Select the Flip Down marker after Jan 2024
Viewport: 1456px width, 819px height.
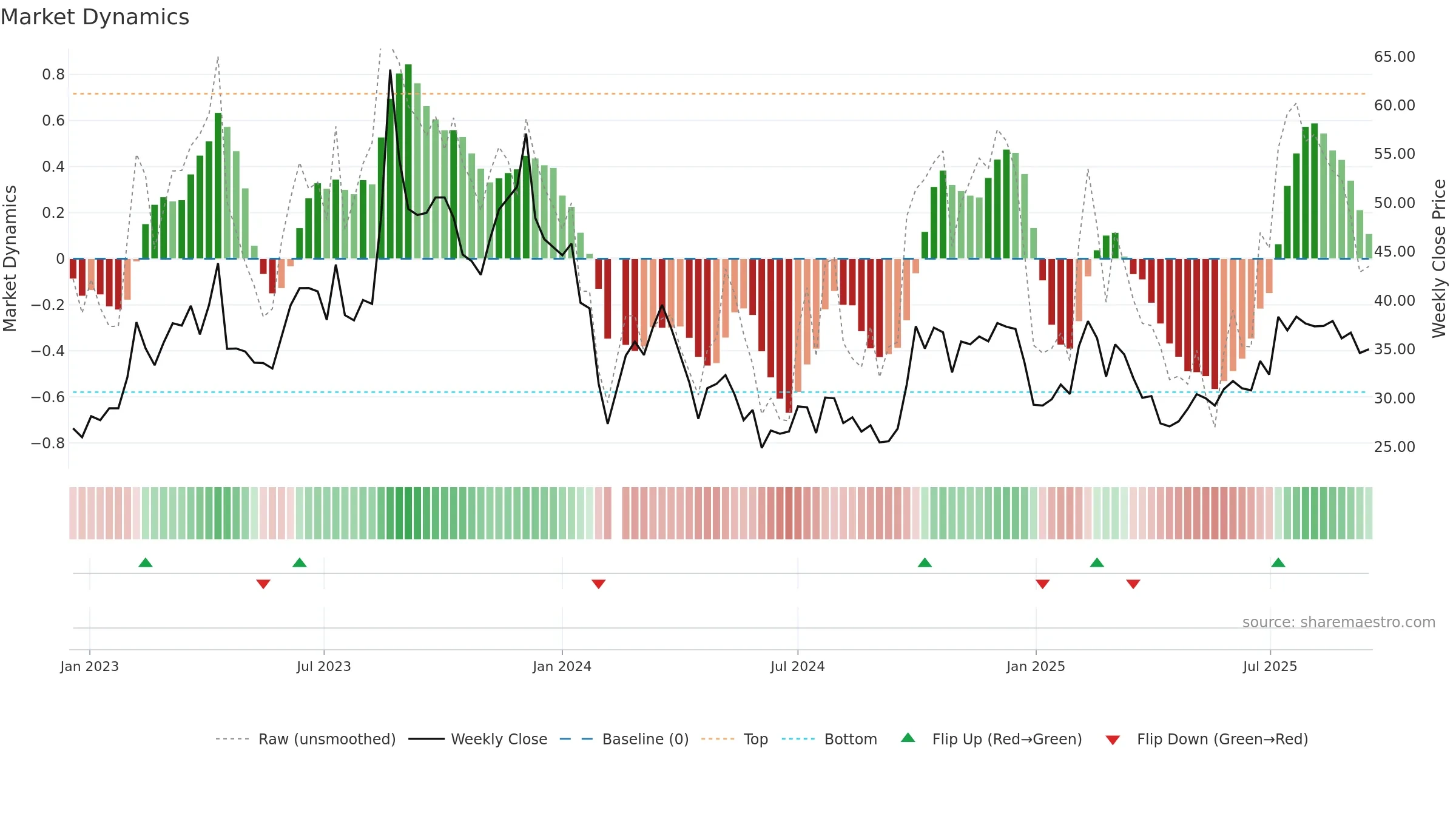[x=599, y=584]
